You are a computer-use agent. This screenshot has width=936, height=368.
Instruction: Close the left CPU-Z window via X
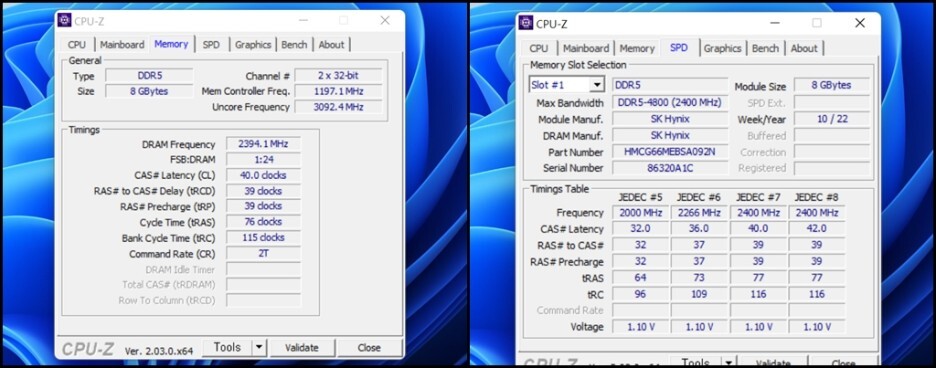click(x=385, y=20)
